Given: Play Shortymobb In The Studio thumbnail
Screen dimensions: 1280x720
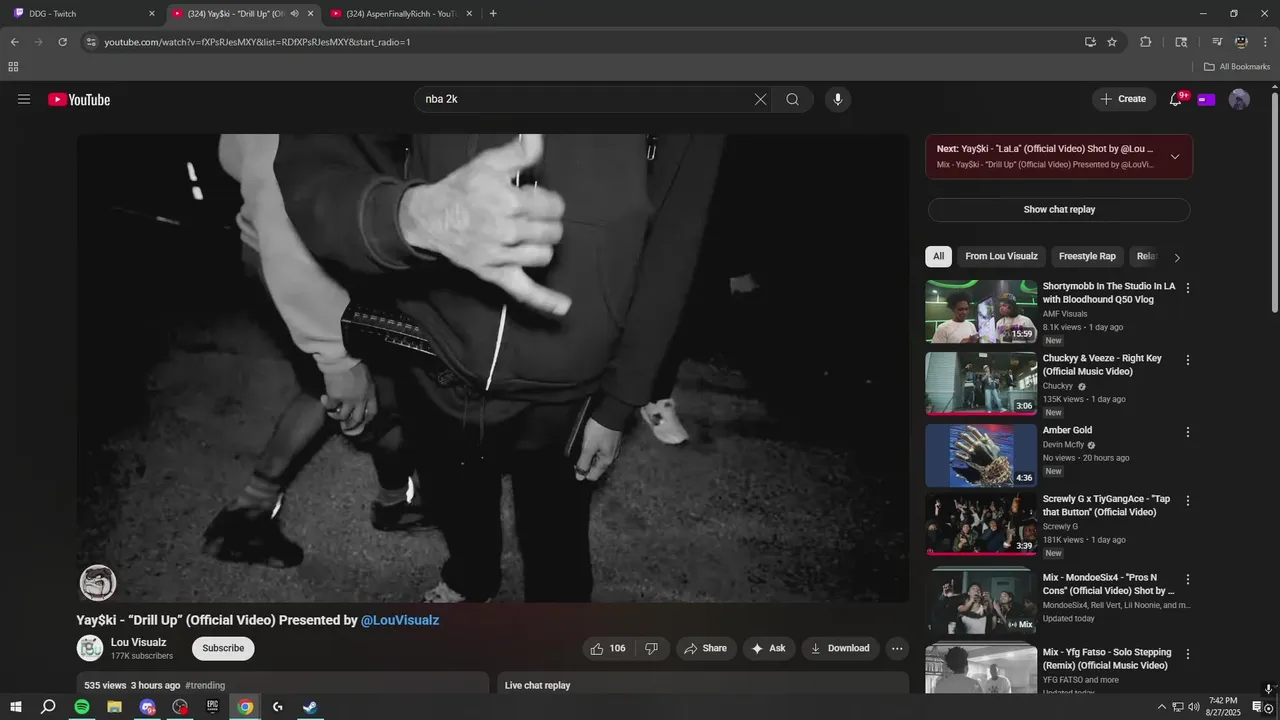Looking at the screenshot, I should (981, 311).
